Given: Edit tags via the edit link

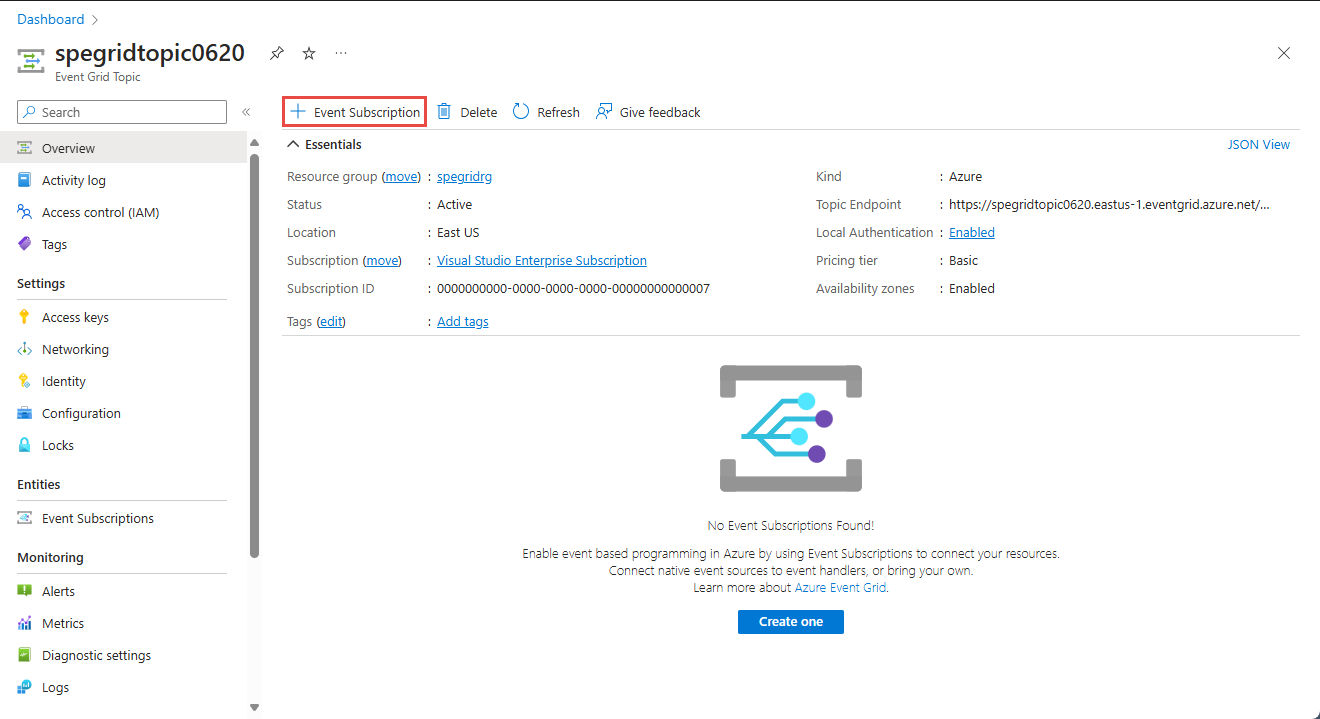Looking at the screenshot, I should coord(331,321).
